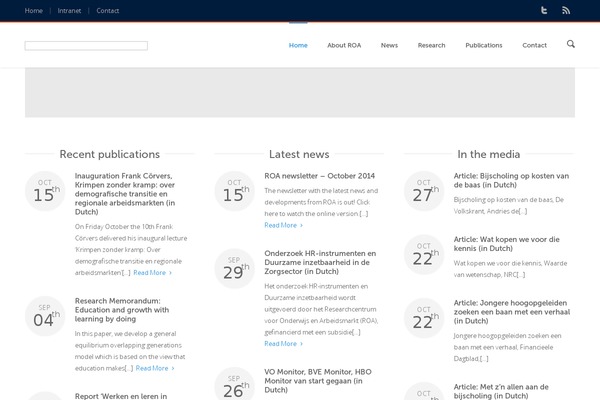This screenshot has height=400, width=600.
Task: Click excerpt 'Bijscholing op kosten van de baas, De Volkskrant'
Action: coord(509,205)
